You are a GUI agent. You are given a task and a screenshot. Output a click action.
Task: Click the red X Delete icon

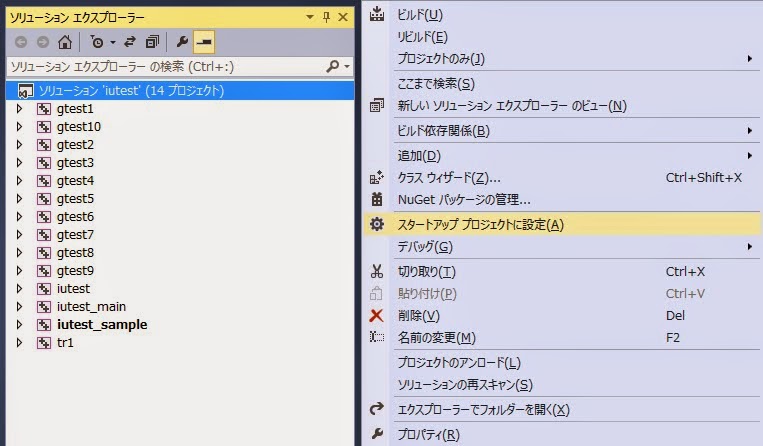(376, 316)
